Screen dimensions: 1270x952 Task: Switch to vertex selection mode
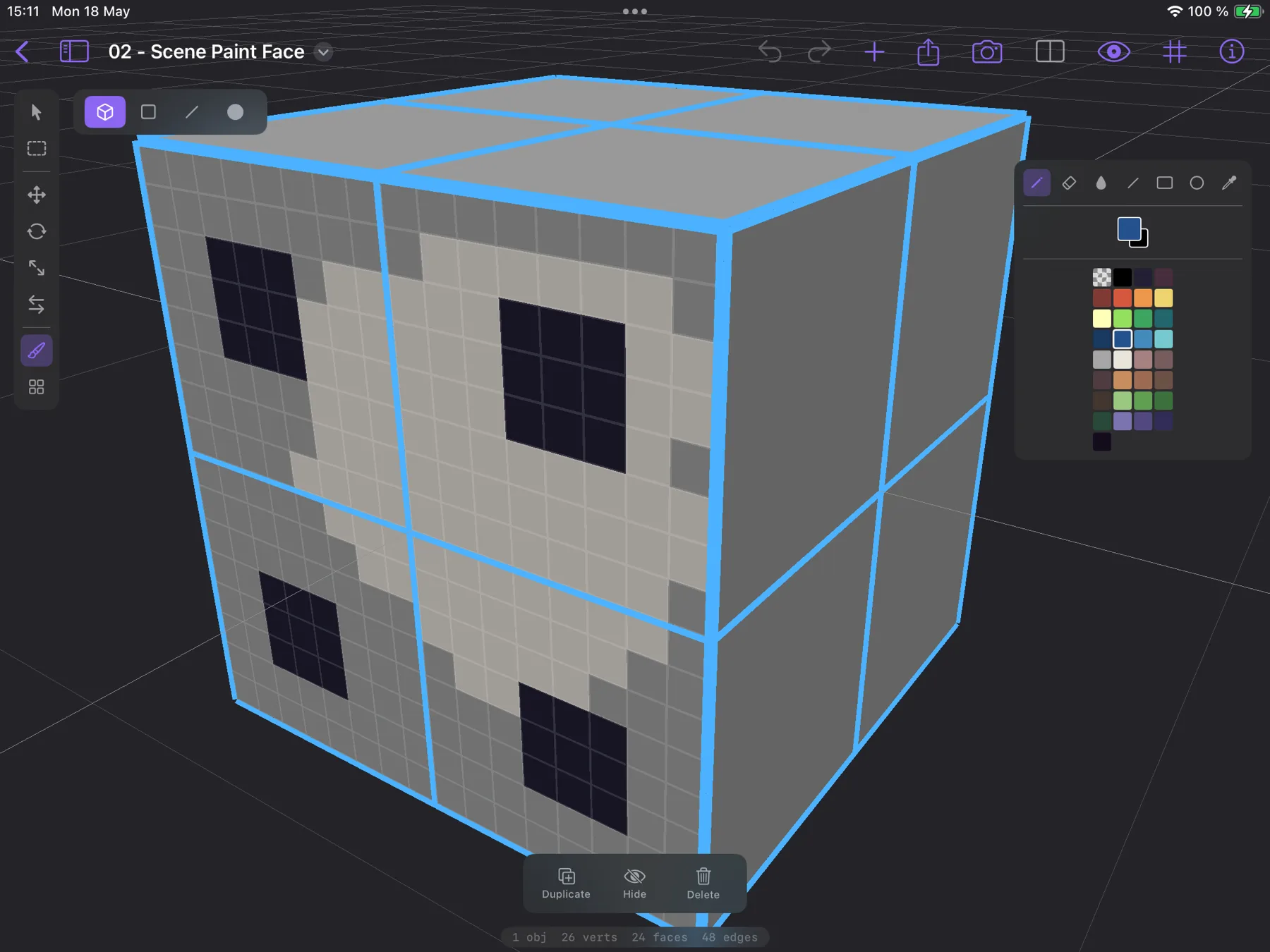click(x=235, y=112)
